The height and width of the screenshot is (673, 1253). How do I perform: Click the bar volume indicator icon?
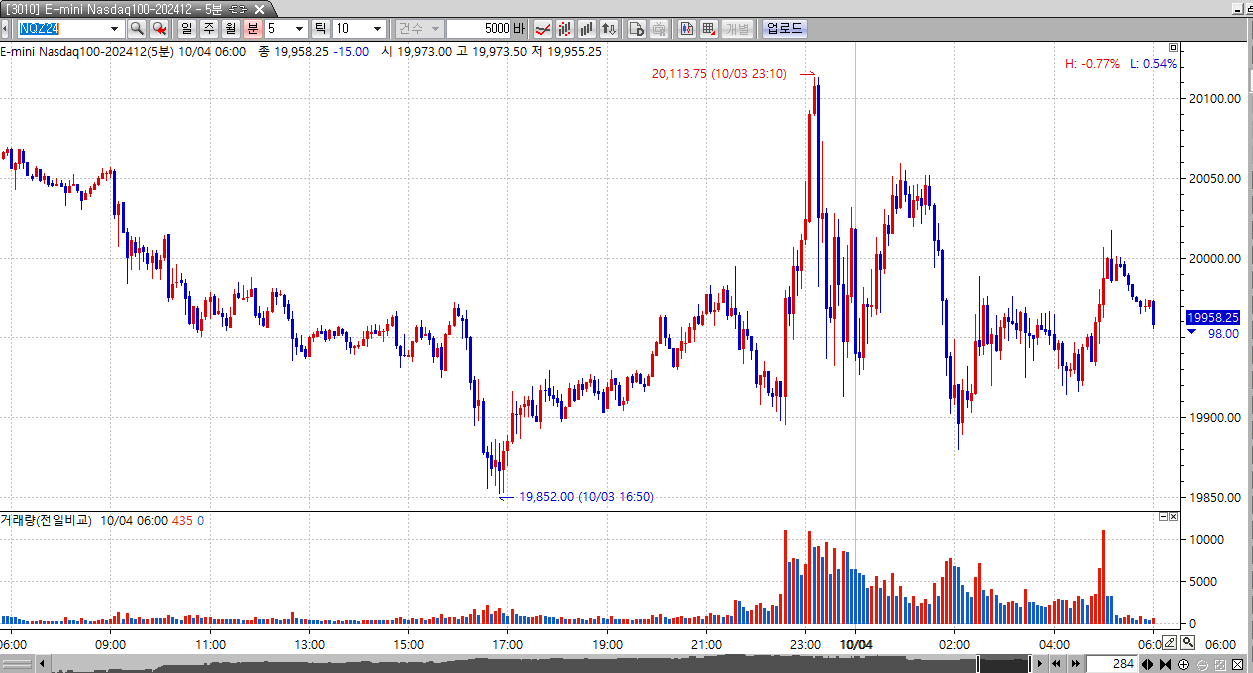click(587, 29)
